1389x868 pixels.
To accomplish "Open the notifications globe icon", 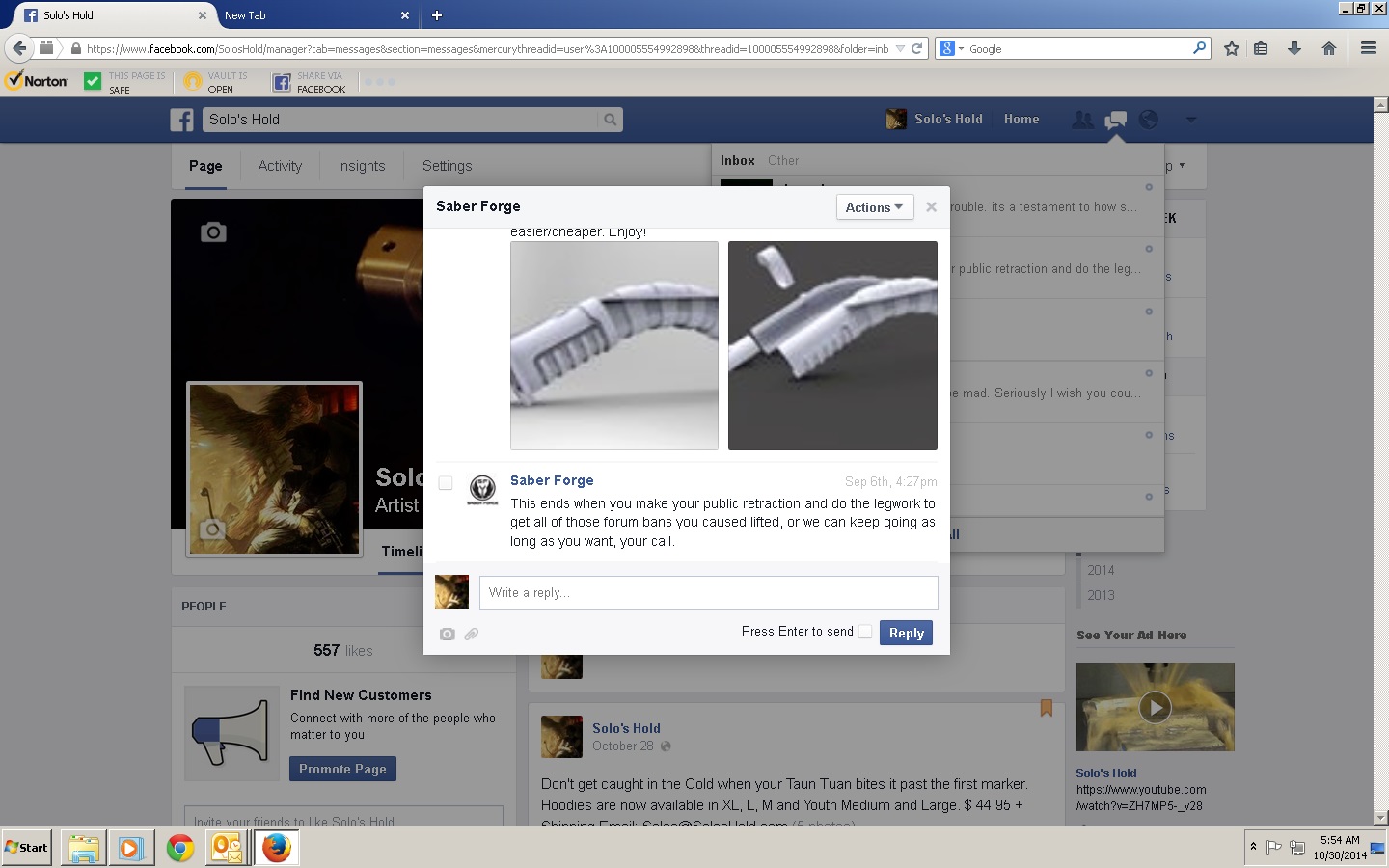I will 1148,120.
